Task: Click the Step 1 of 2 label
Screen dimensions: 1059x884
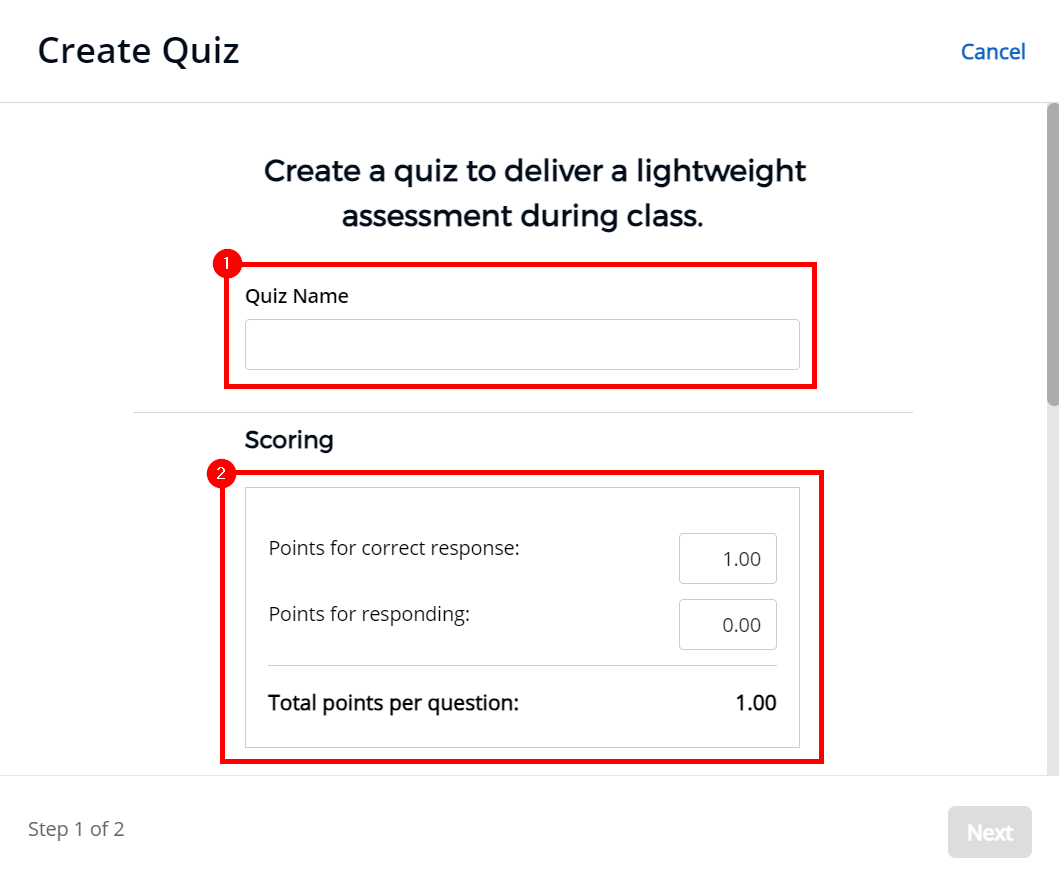Action: [x=76, y=829]
